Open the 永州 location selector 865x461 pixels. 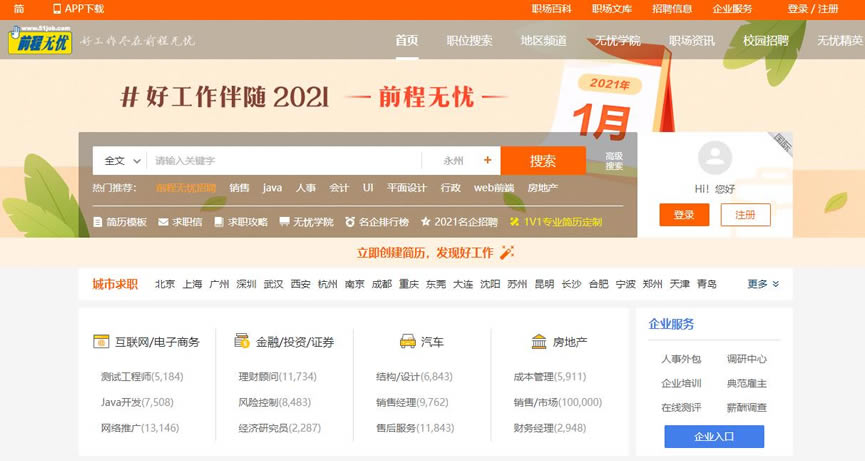[x=453, y=160]
